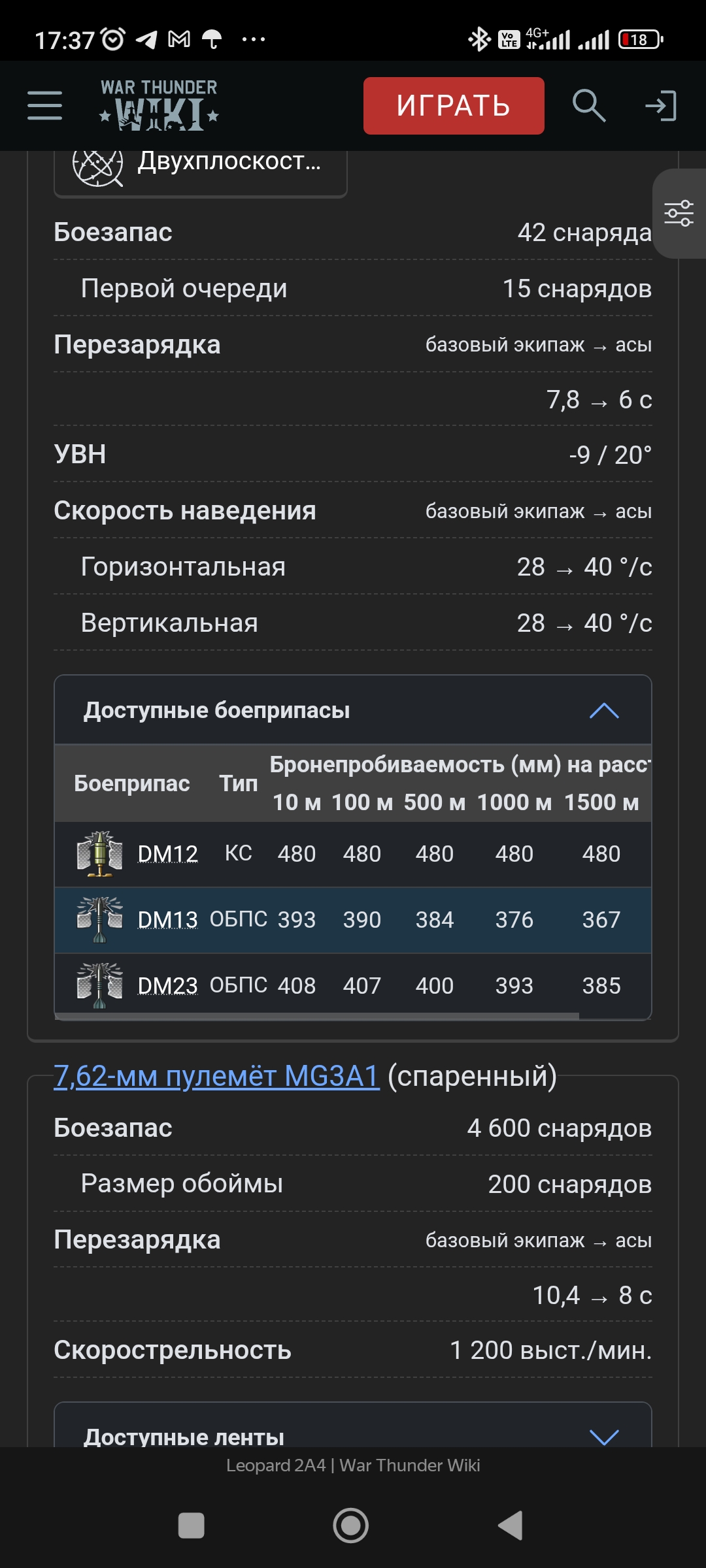Screen dimensions: 706x1568
Task: Tap the login icon in header
Action: (x=660, y=106)
